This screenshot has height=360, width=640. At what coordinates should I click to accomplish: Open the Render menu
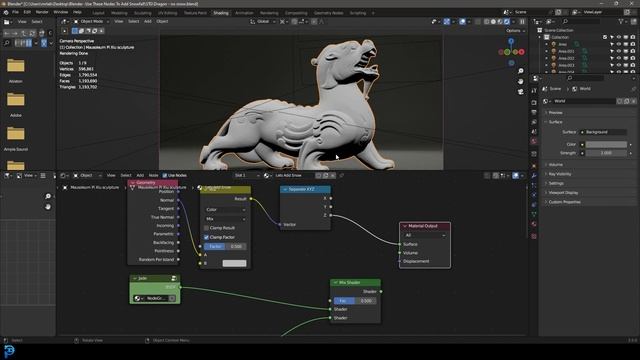[x=42, y=12]
